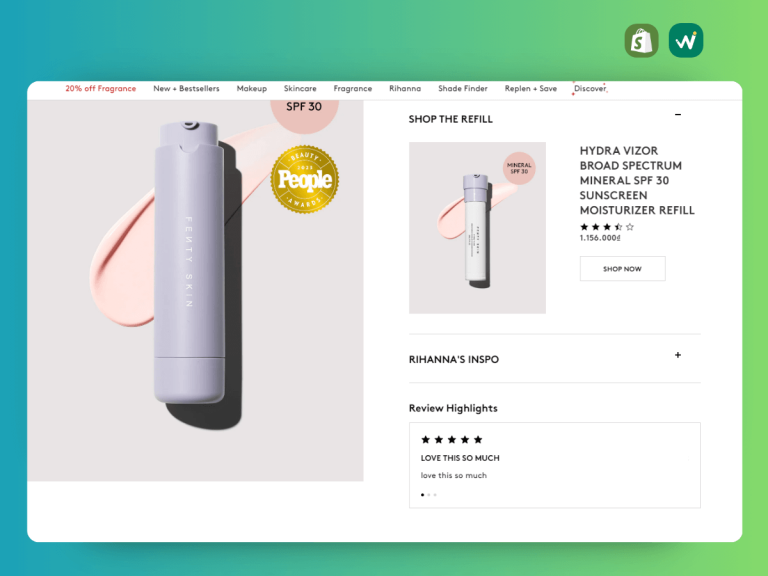
Task: Open Hydra Vizor refill product title link
Action: 637,180
